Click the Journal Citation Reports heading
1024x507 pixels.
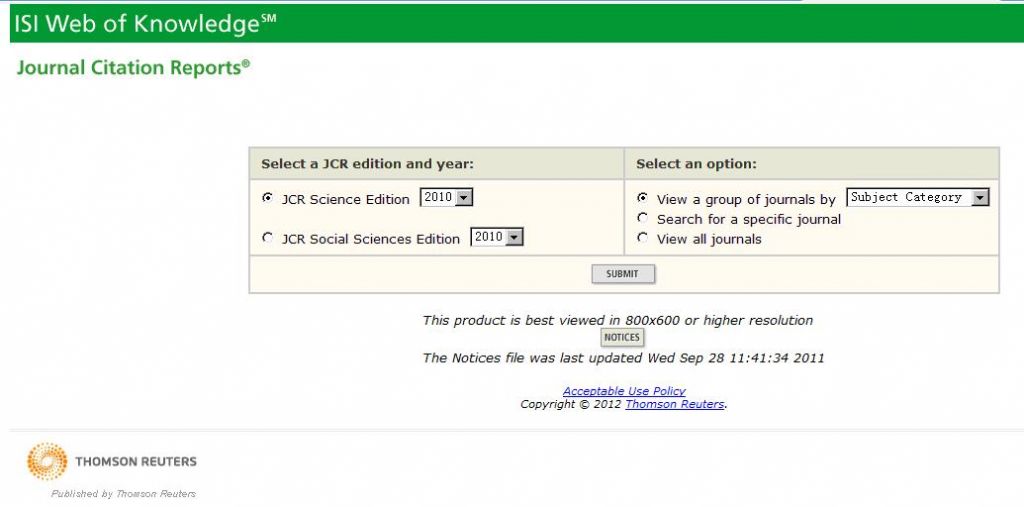pos(133,67)
